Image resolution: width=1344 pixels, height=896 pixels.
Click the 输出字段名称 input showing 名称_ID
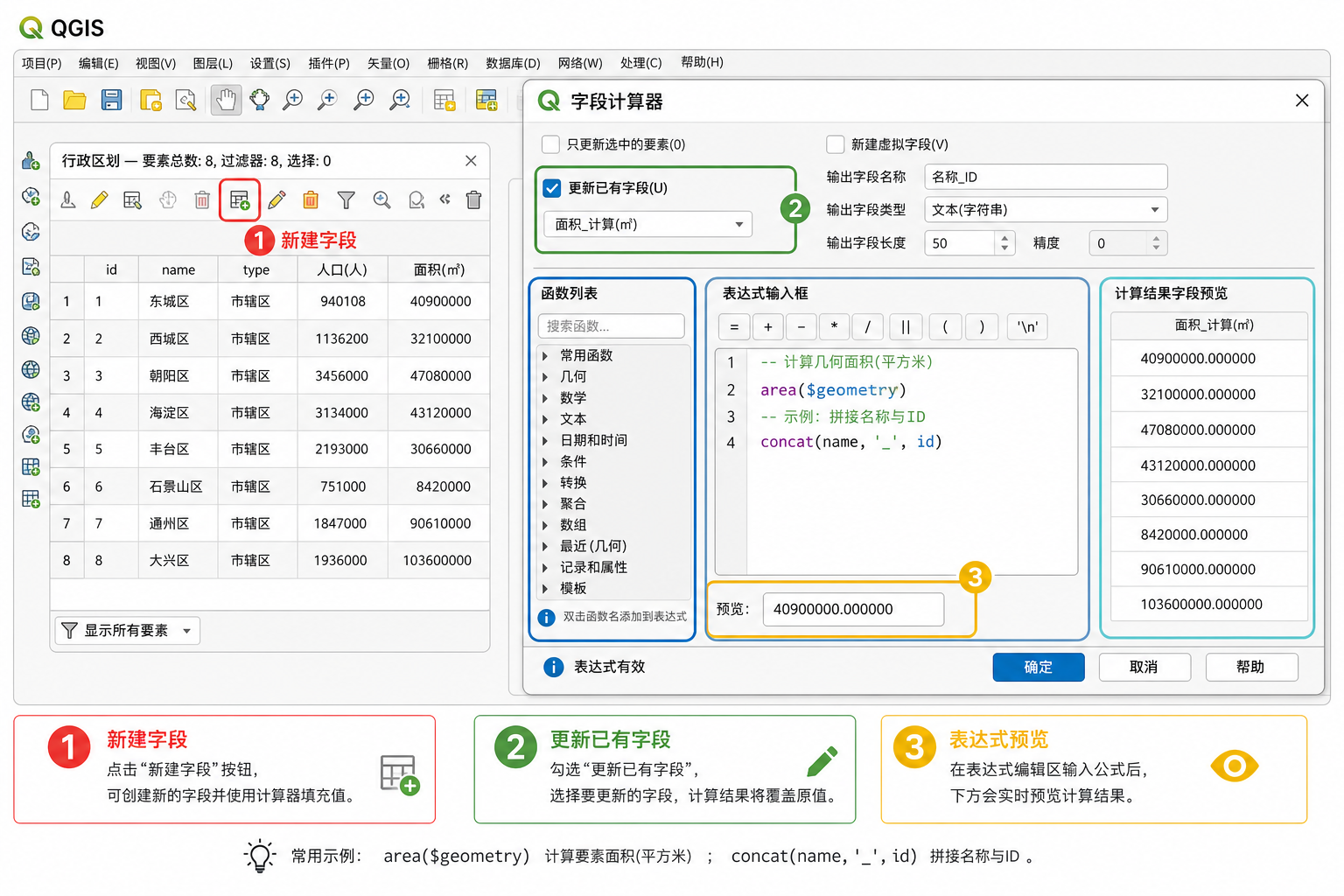(x=1046, y=177)
